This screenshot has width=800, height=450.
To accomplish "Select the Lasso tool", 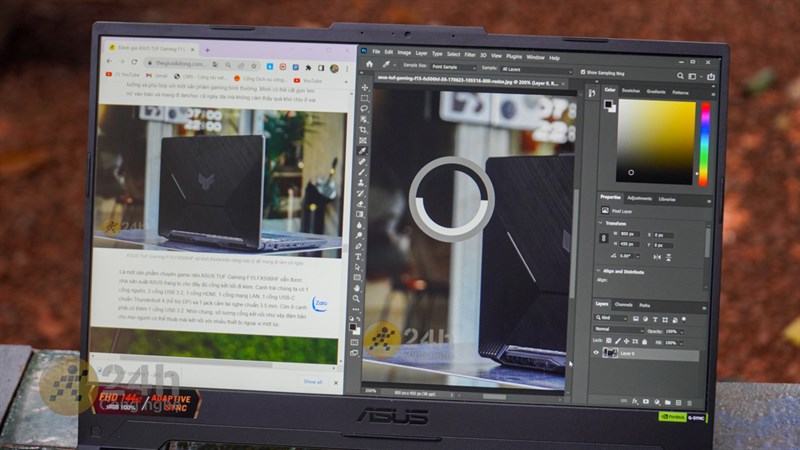I will (364, 109).
